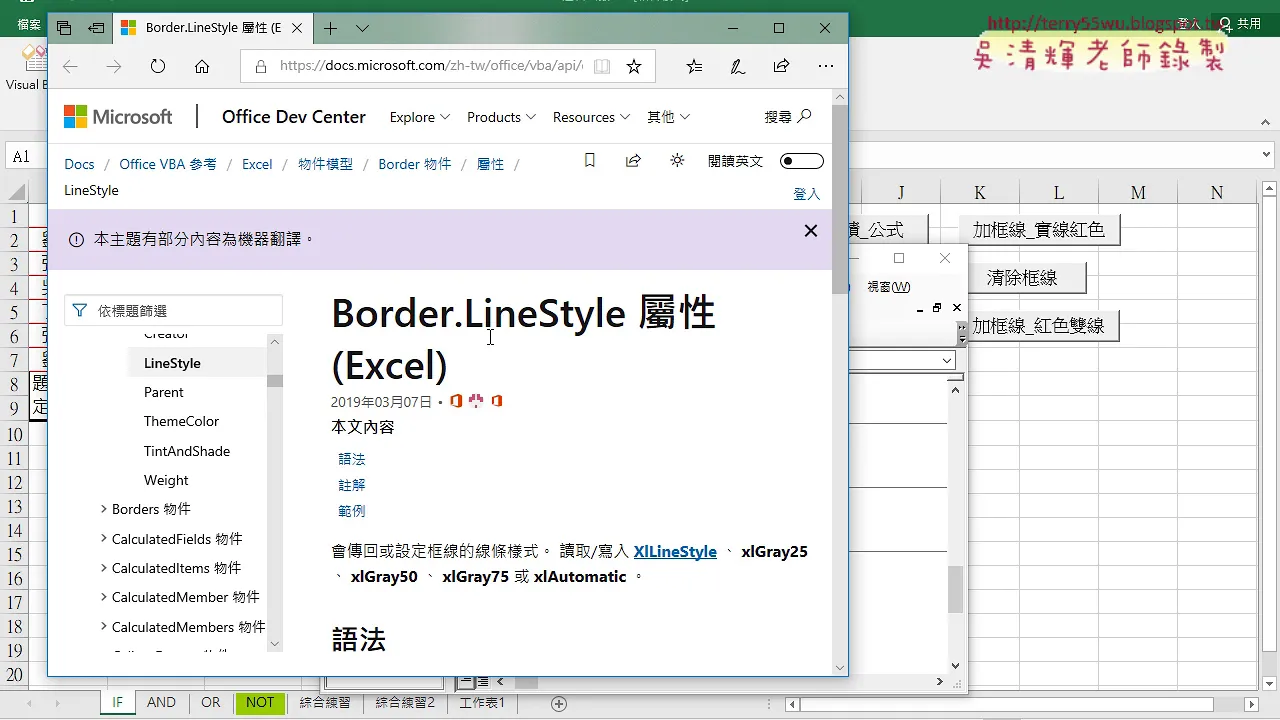Go to the Border 物件 breadcrumb
Viewport: 1280px width, 720px height.
(x=415, y=164)
